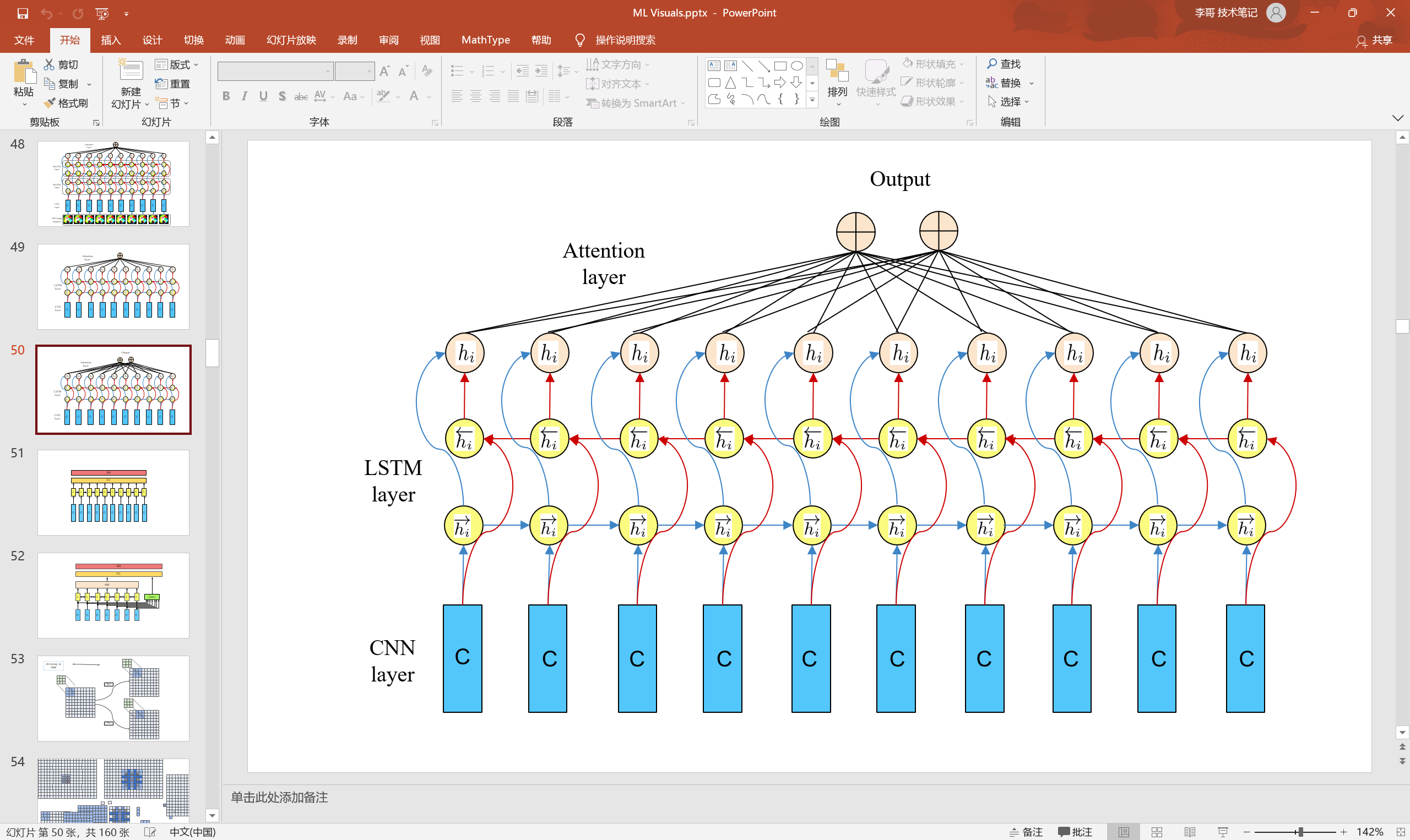Click the Cut (剪切) scissors icon
1410x840 pixels.
pos(49,64)
